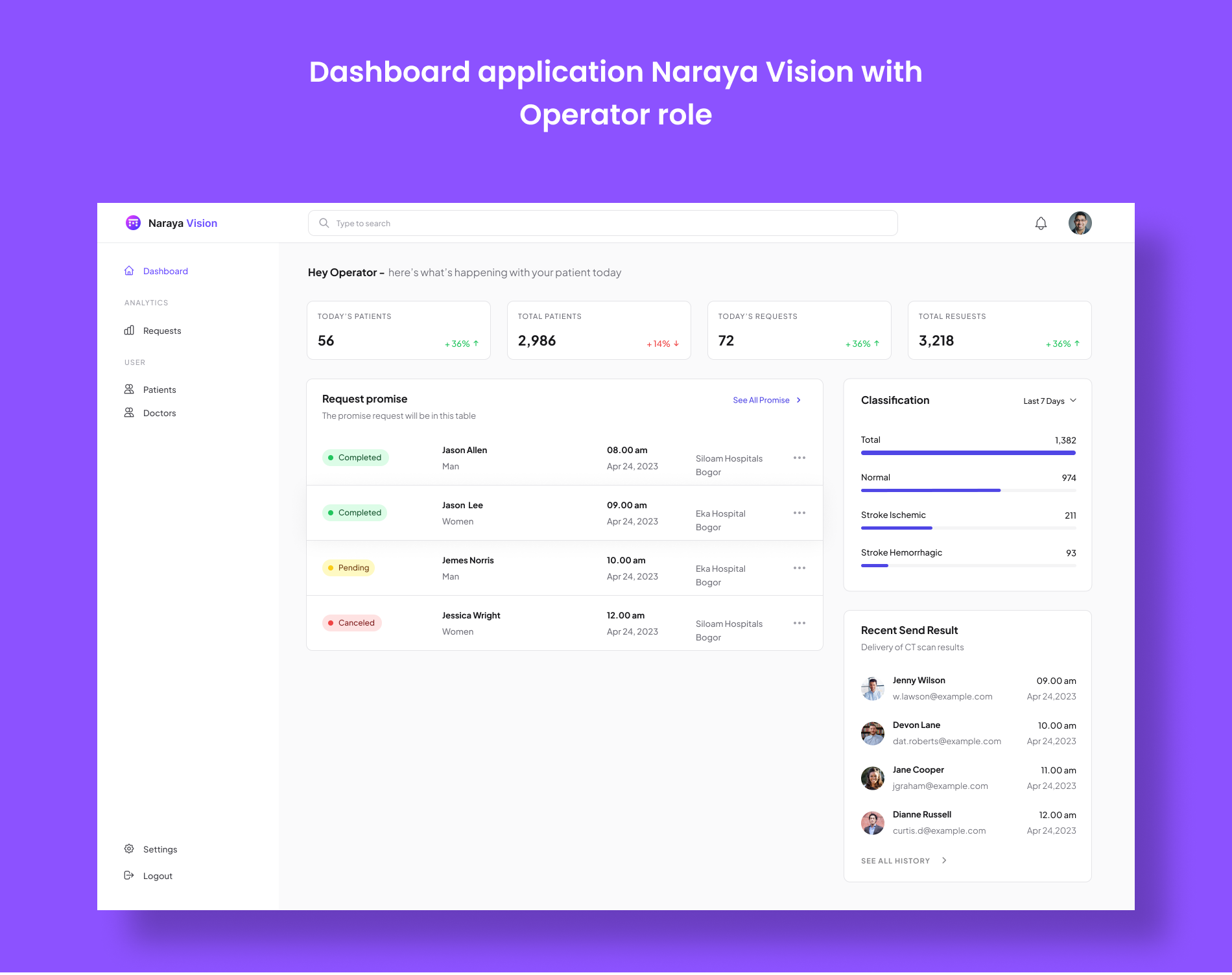Screen dimensions: 1232x975
Task: Open notifications bell icon
Action: point(1041,223)
